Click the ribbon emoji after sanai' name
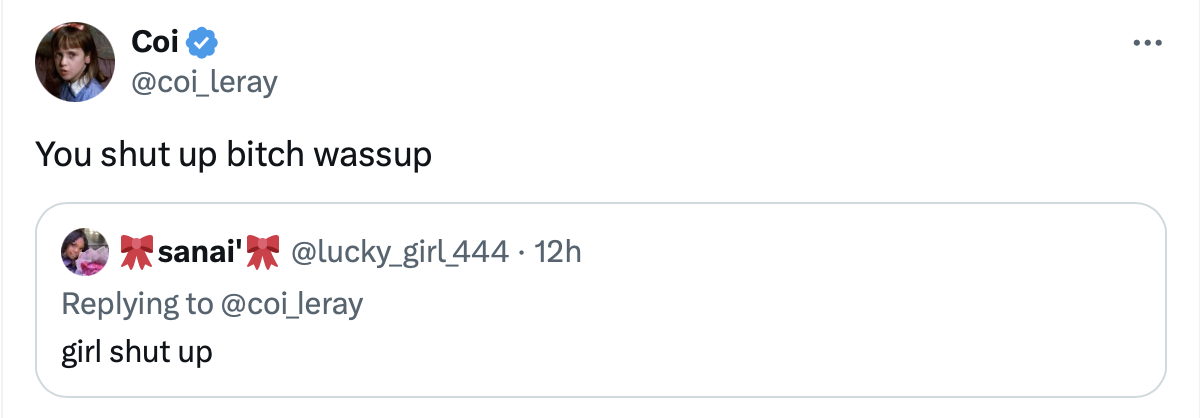This screenshot has width=1200, height=418. 262,250
